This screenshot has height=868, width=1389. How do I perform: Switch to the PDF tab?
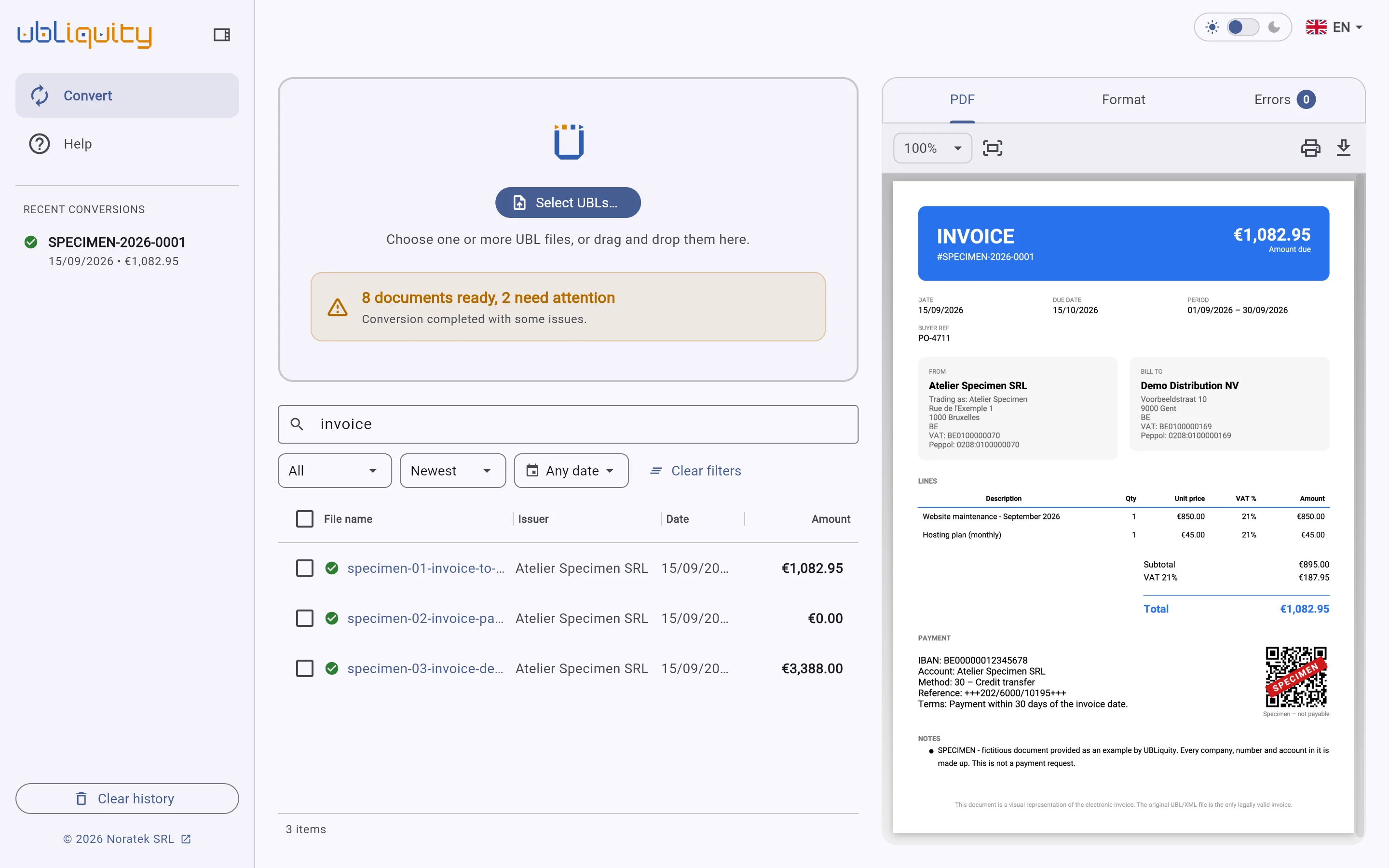(962, 100)
